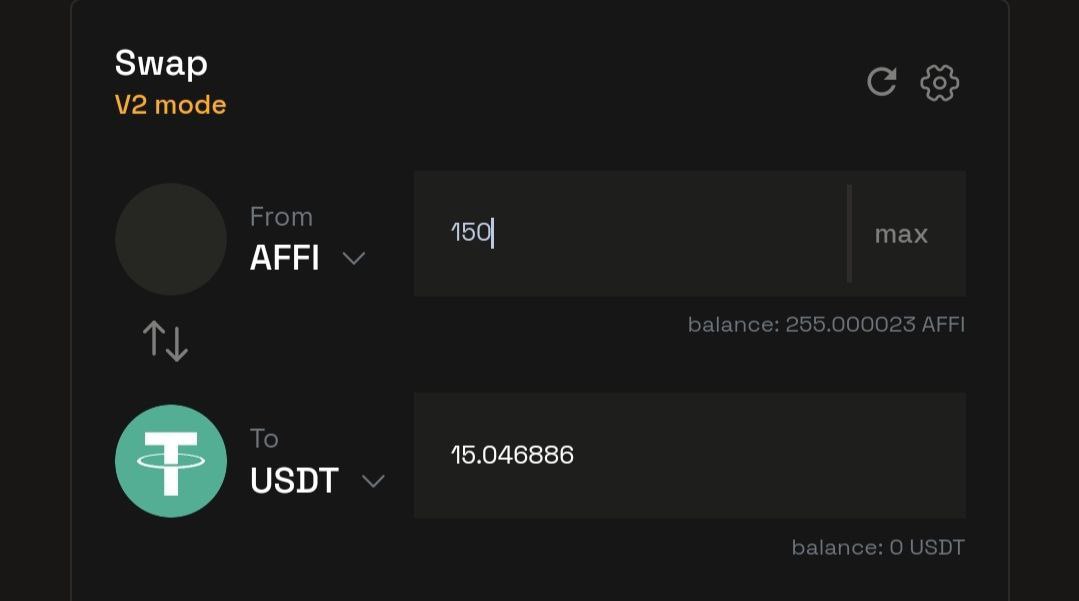This screenshot has height=601, width=1079.
Task: Click the swap direction arrows icon
Action: pos(166,342)
